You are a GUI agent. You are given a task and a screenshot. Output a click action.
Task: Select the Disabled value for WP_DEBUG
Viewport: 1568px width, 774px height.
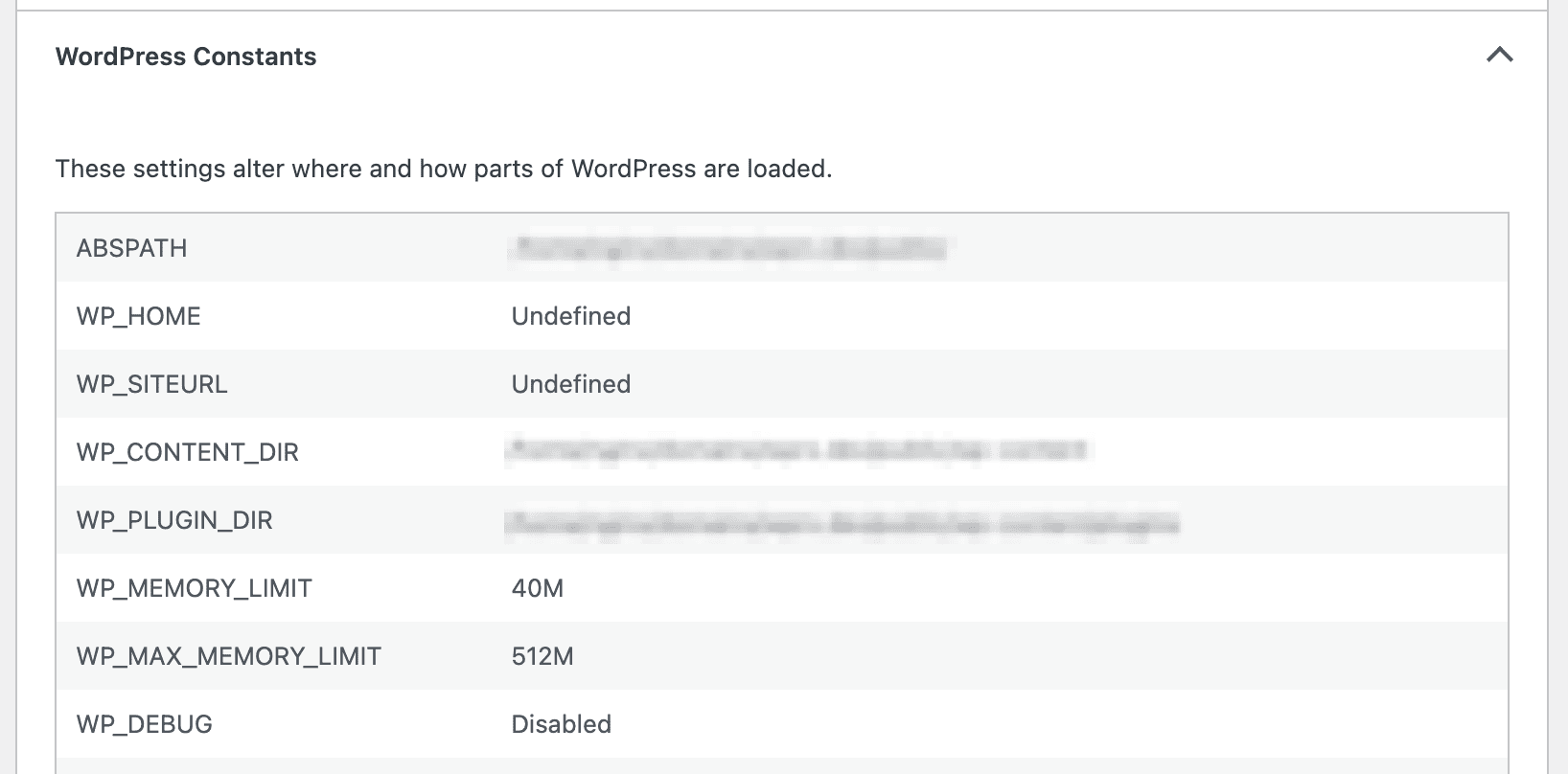(561, 724)
